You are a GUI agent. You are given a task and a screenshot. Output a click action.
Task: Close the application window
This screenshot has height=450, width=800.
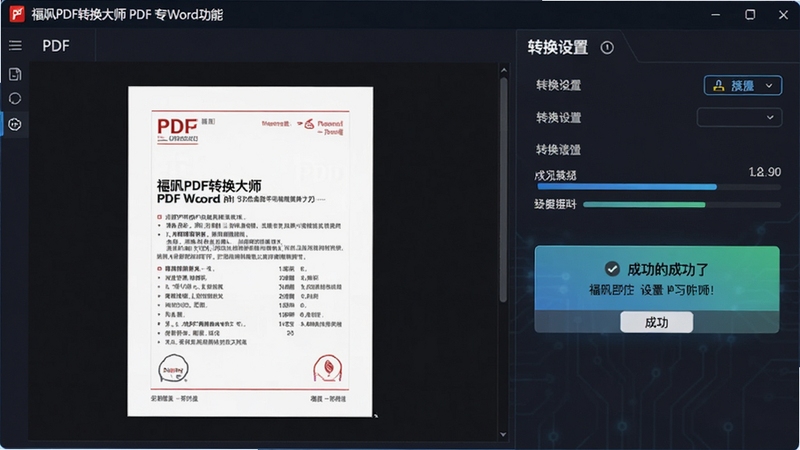pos(784,14)
